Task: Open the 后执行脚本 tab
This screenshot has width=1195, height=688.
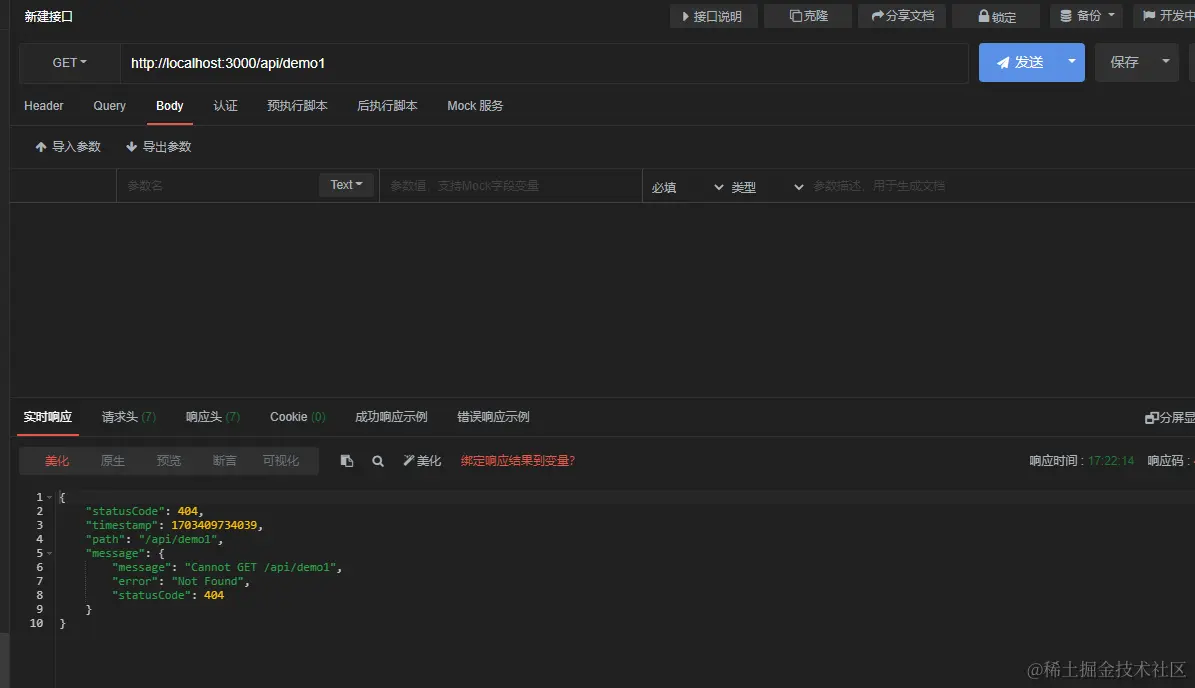Action: (x=387, y=106)
